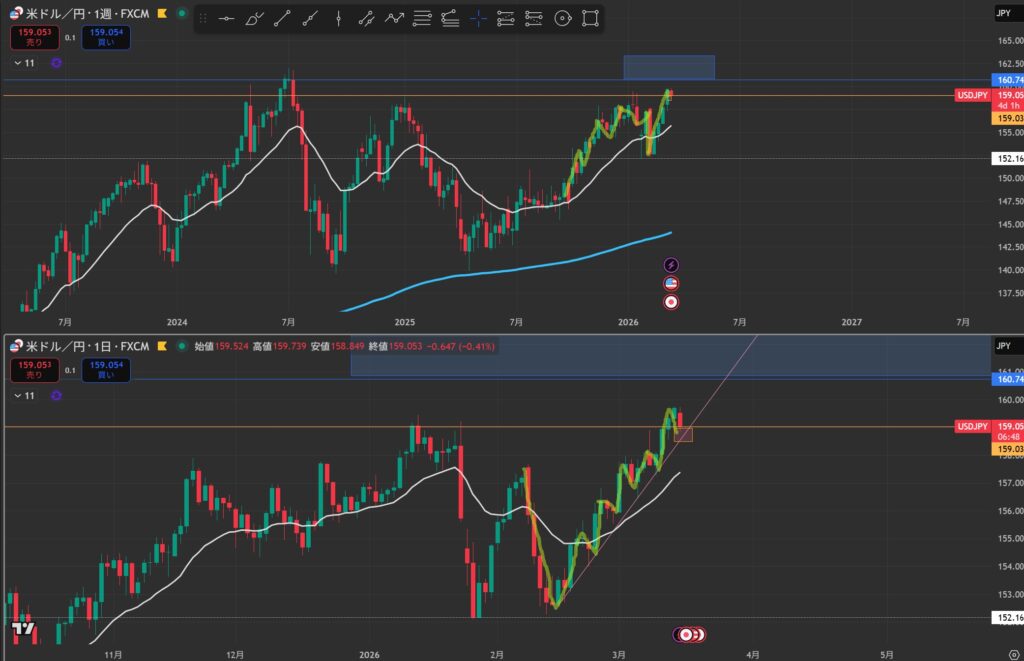The width and height of the screenshot is (1024, 661).
Task: Expand the weekly chart's 11 indicators legend
Action: [x=25, y=62]
